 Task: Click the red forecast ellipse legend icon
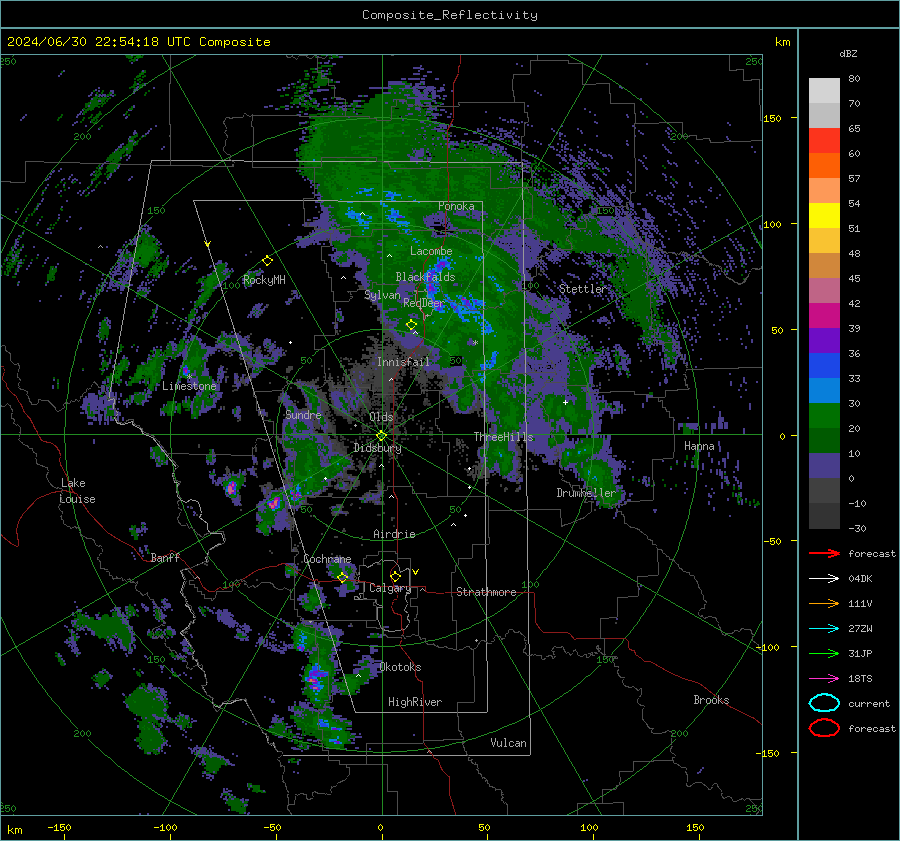(x=824, y=728)
